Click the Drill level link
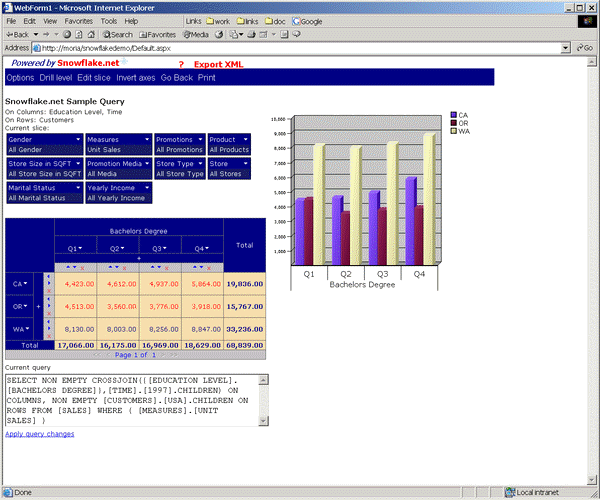The width and height of the screenshot is (600, 500). pos(56,78)
